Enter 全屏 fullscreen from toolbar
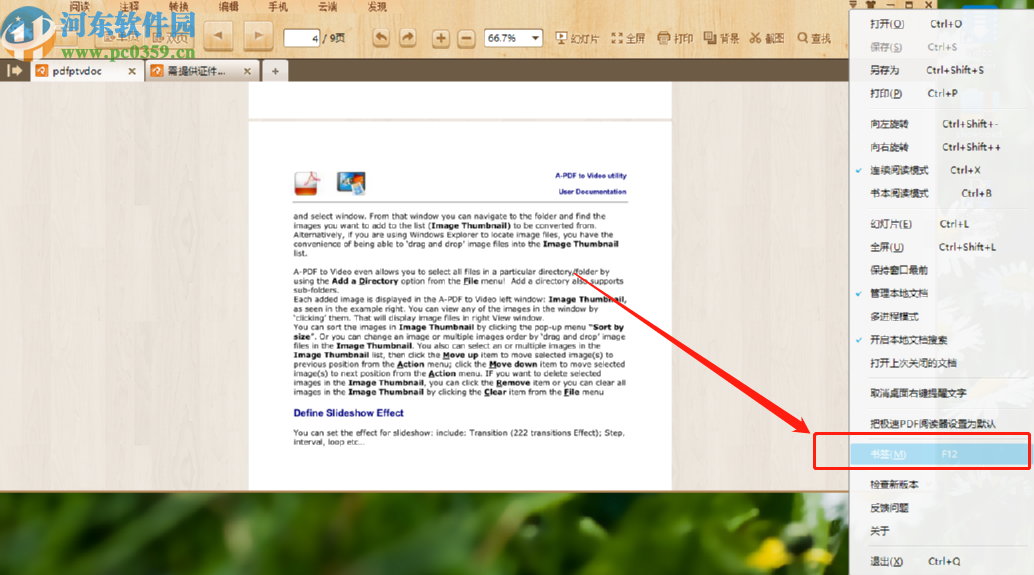This screenshot has width=1034, height=575. pos(628,38)
